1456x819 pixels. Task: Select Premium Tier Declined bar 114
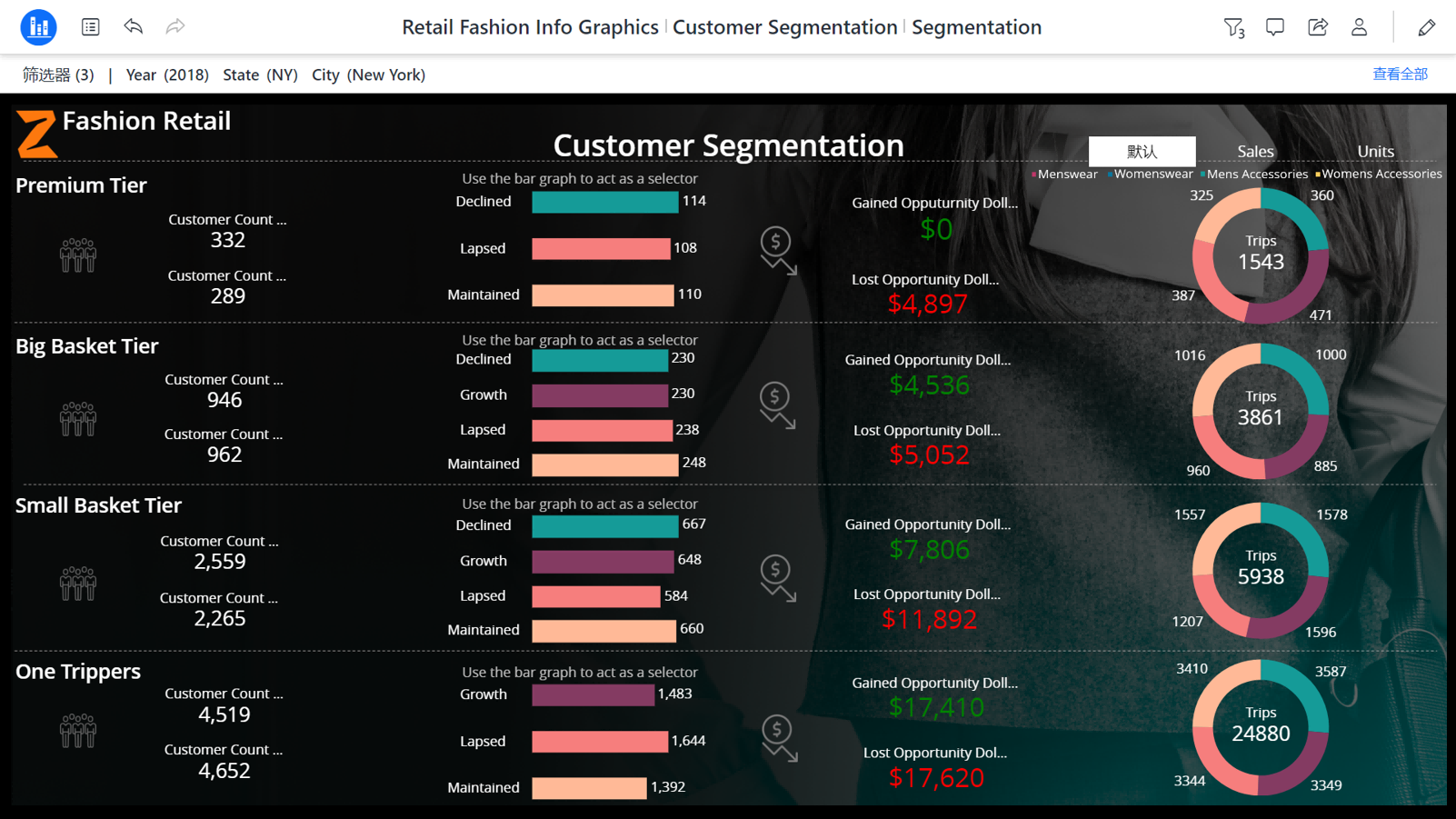pyautogui.click(x=605, y=202)
